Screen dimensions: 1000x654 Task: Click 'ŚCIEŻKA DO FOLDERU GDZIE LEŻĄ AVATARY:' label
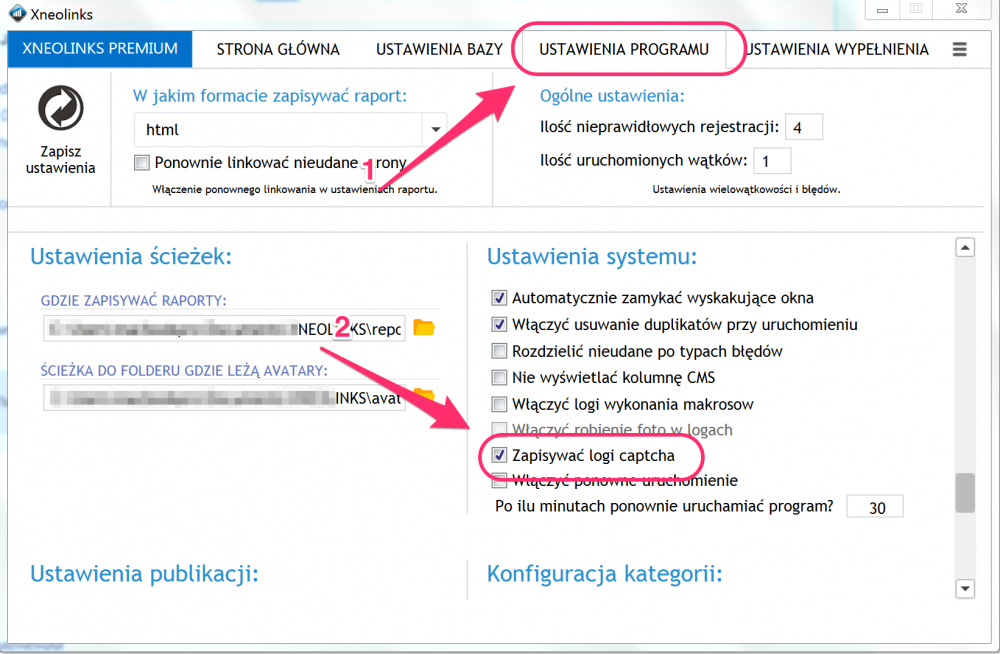pos(184,371)
